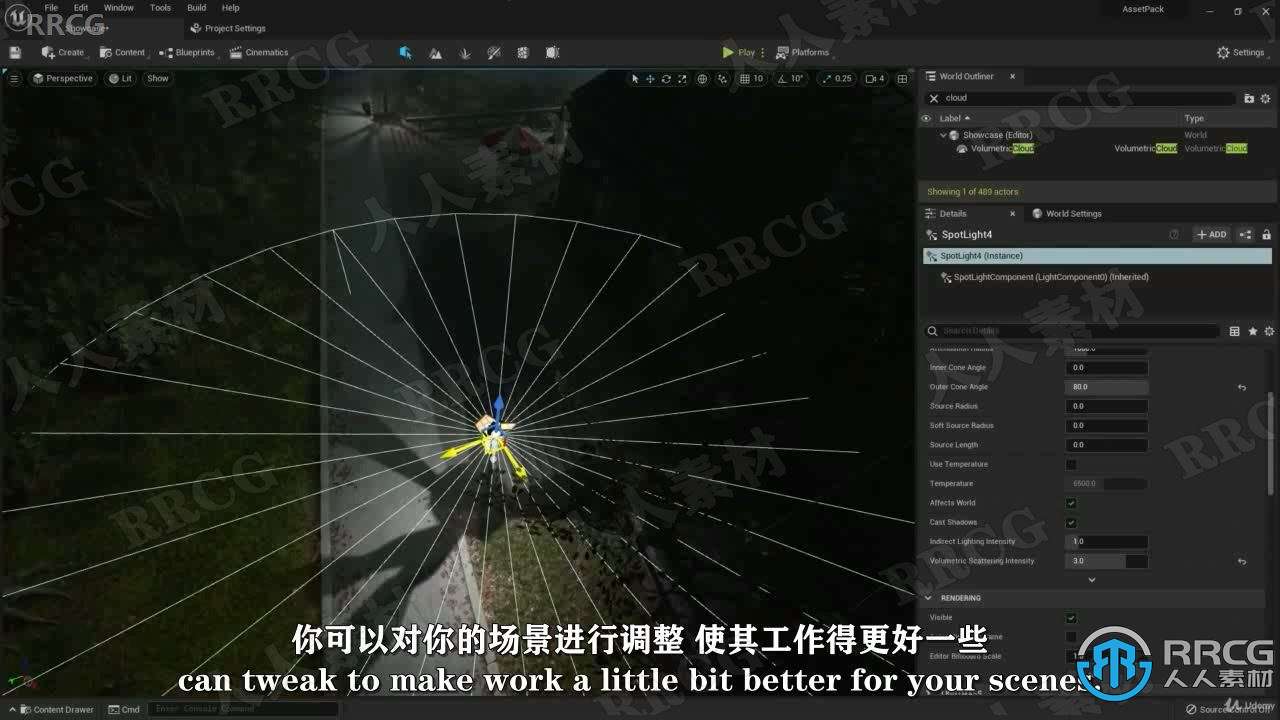Image resolution: width=1280 pixels, height=720 pixels.
Task: Click the blueprint/add script icon in Details
Action: (x=1245, y=234)
